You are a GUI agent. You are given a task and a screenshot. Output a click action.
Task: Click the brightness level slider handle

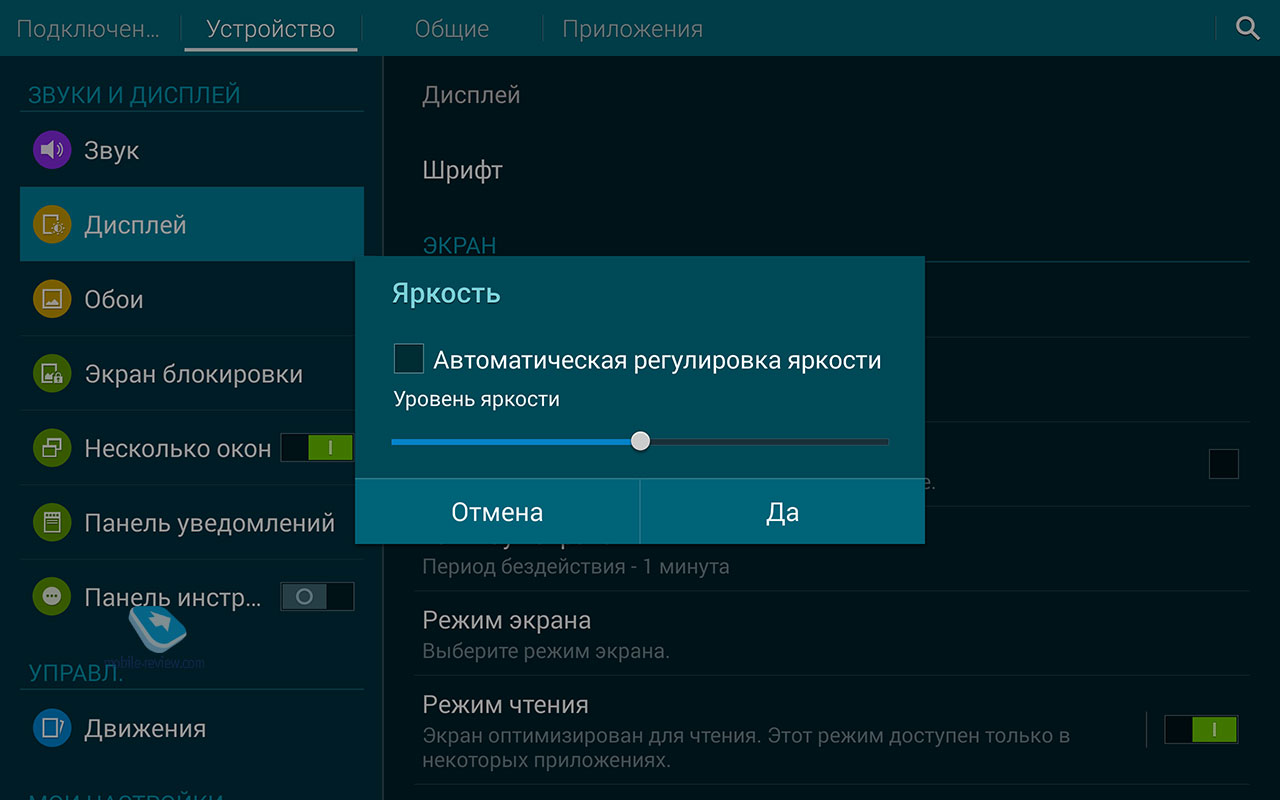641,441
